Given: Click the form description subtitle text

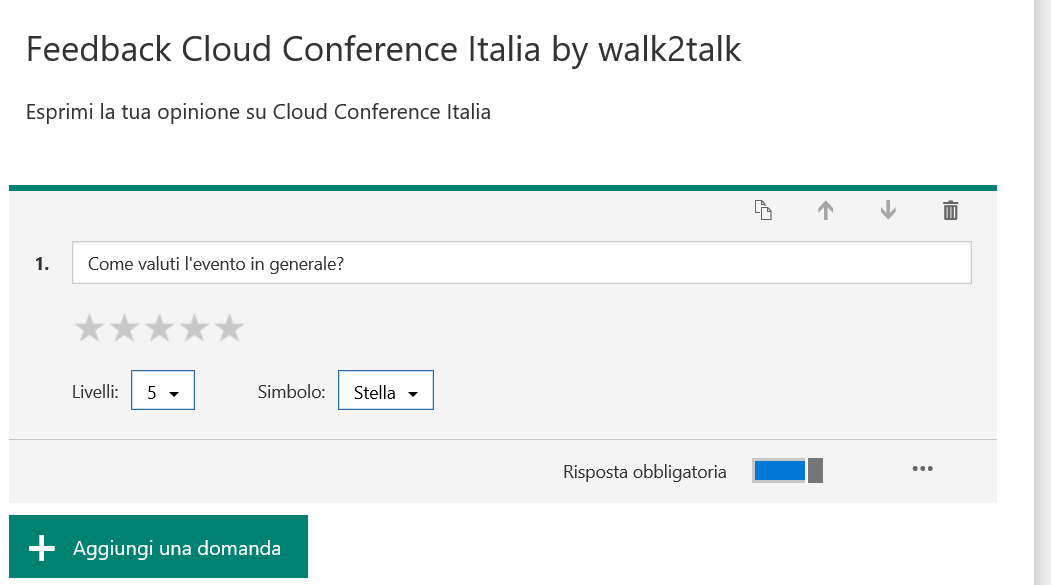Looking at the screenshot, I should [x=258, y=112].
